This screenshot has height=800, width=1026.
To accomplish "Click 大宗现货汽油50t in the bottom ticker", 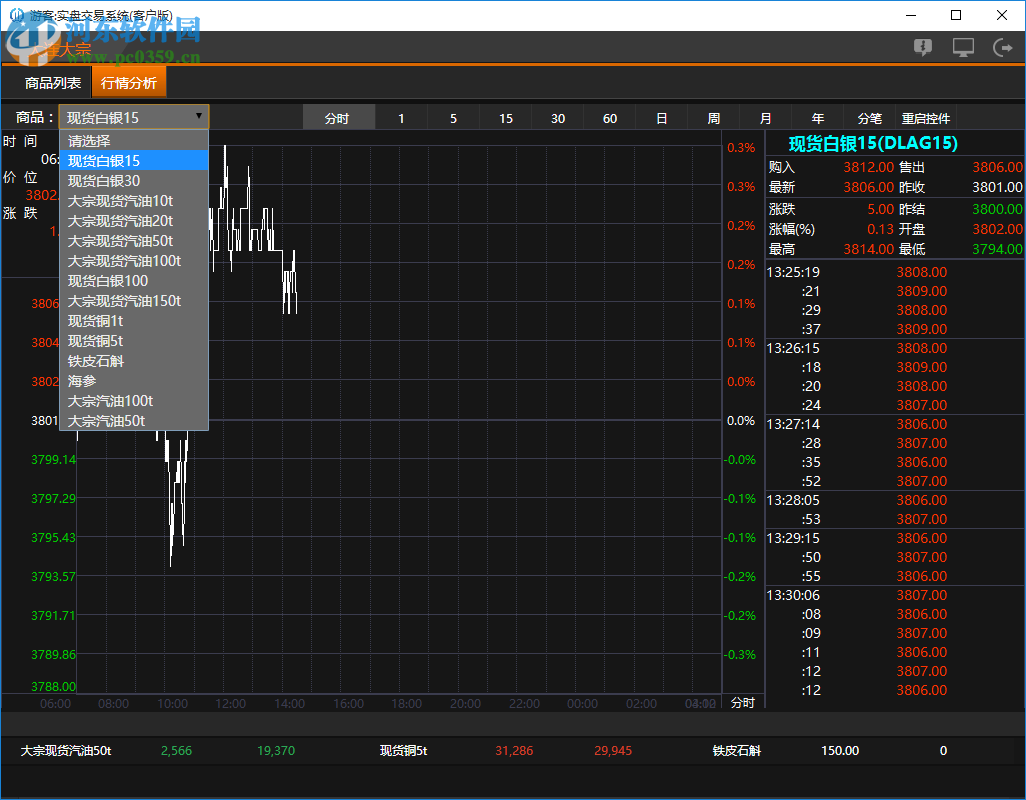I will click(66, 751).
